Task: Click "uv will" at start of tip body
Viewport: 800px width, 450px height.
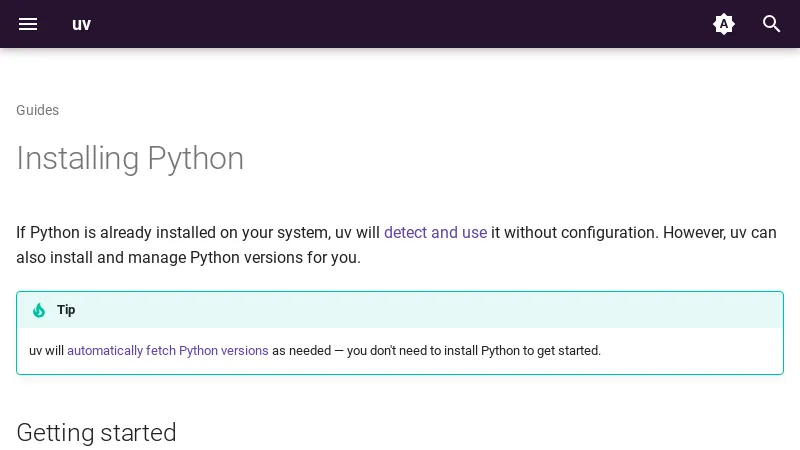Action: coord(46,351)
